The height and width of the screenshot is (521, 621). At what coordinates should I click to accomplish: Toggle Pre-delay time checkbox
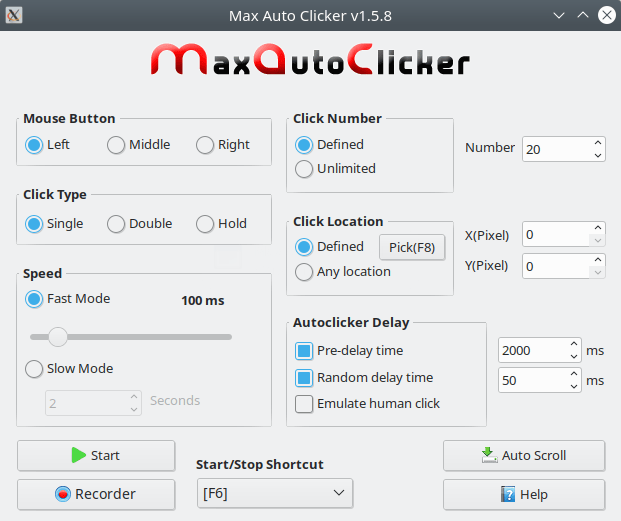click(x=349, y=351)
